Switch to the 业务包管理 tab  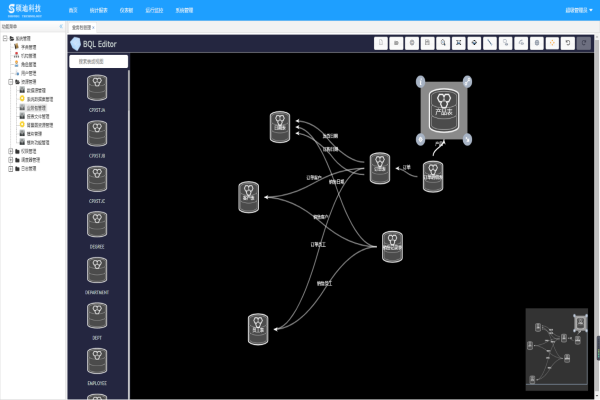point(81,28)
